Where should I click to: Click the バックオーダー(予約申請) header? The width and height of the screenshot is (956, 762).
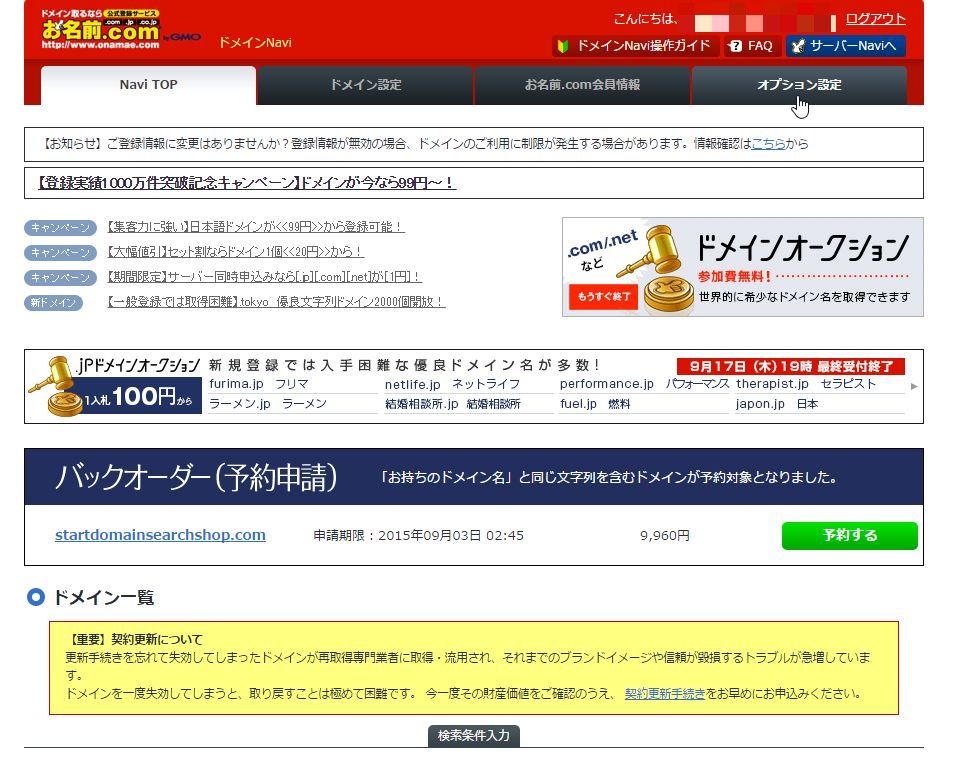click(x=196, y=477)
